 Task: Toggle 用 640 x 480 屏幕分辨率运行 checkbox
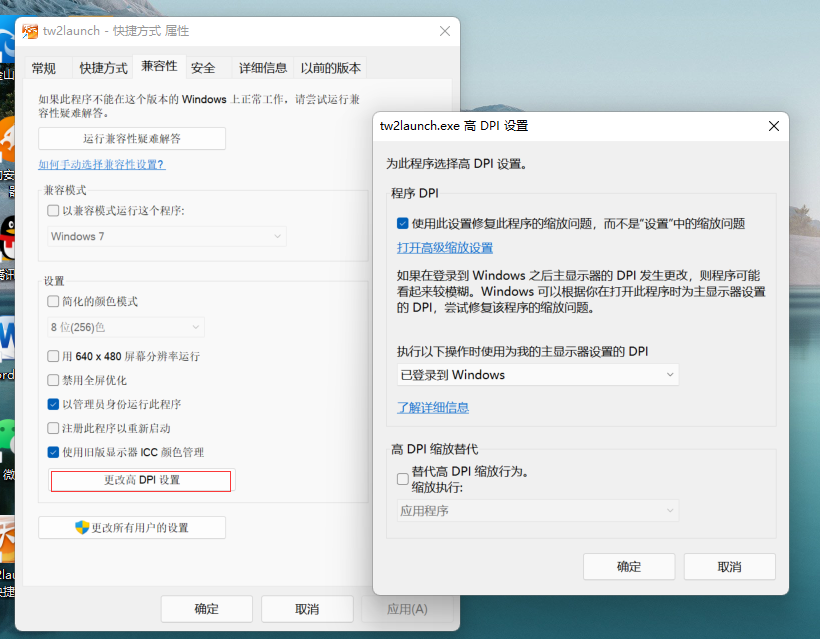pos(53,356)
